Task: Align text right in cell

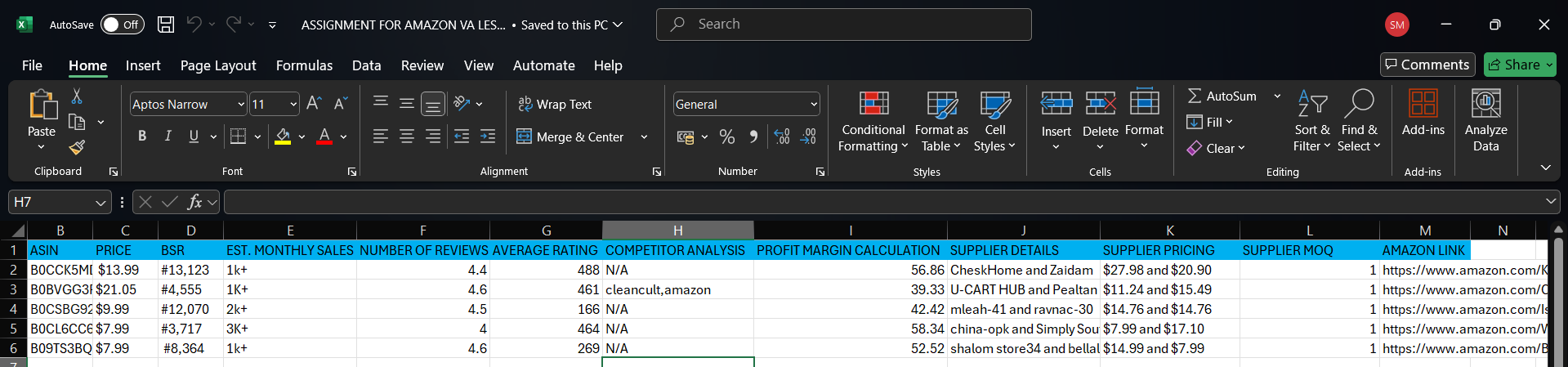Action: [x=433, y=137]
